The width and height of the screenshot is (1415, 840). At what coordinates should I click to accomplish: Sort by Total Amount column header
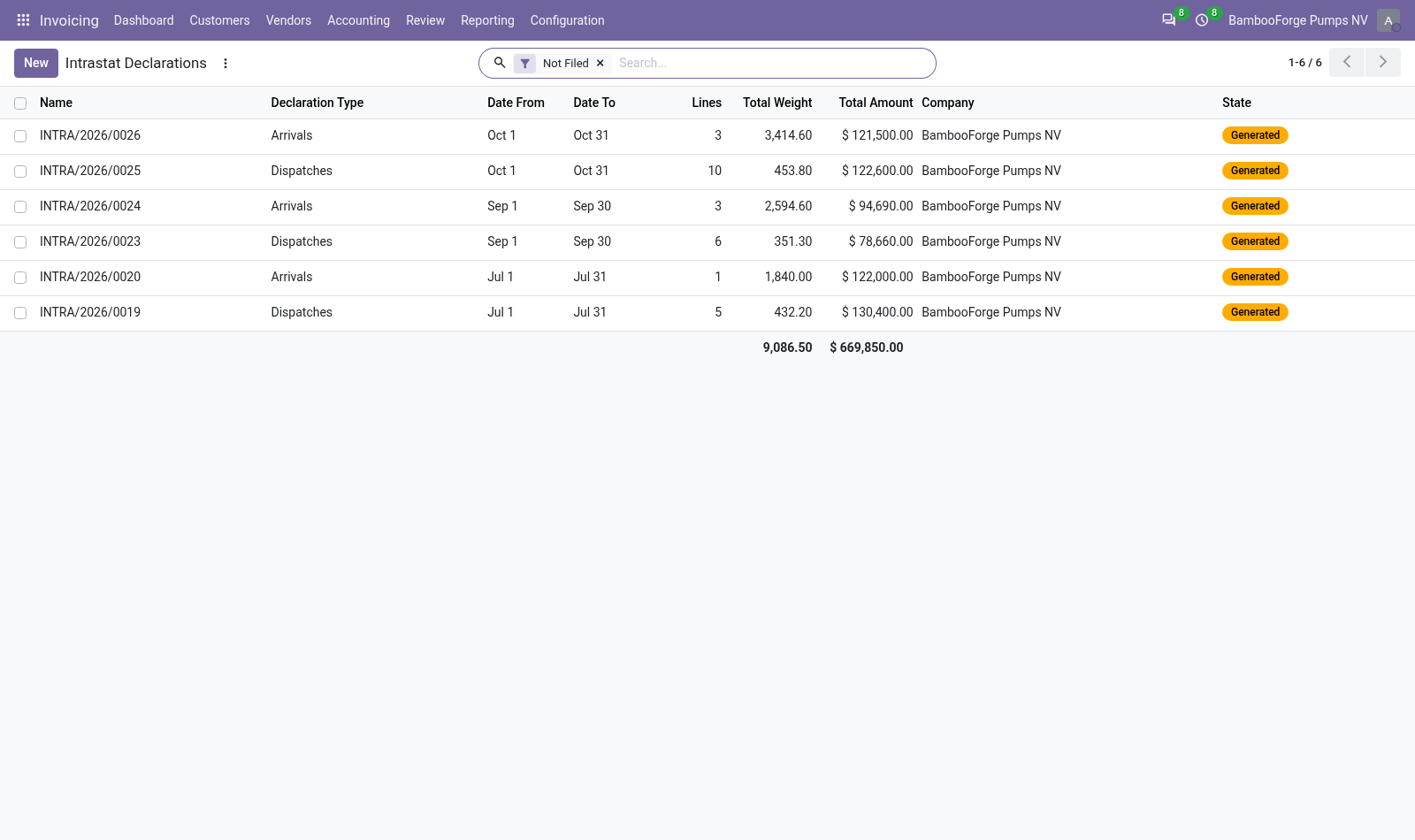[x=876, y=103]
